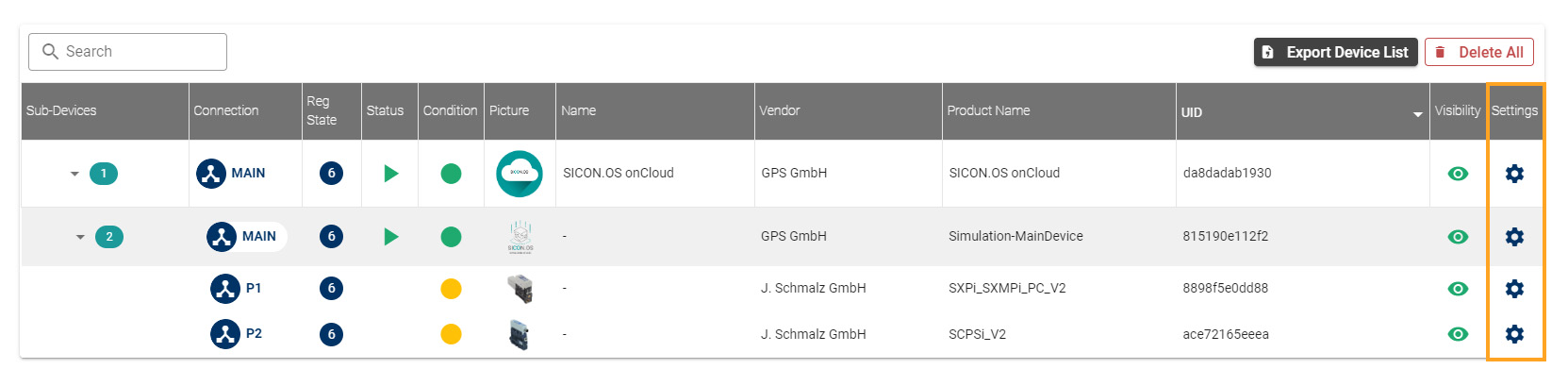Screen dimensions: 1568x386
Task: Sort by Product Name column header
Action: (x=988, y=111)
